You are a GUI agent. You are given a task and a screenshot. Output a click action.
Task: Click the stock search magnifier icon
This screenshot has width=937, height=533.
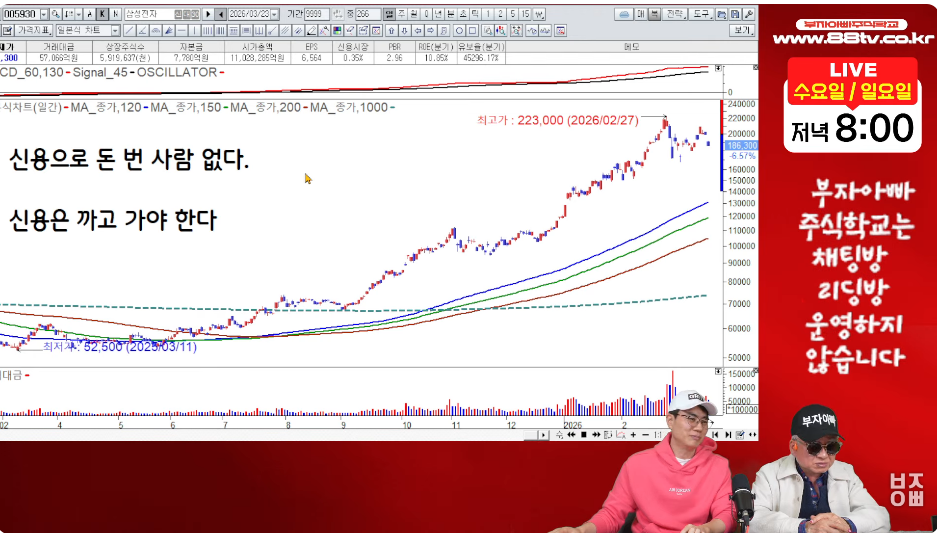point(56,14)
